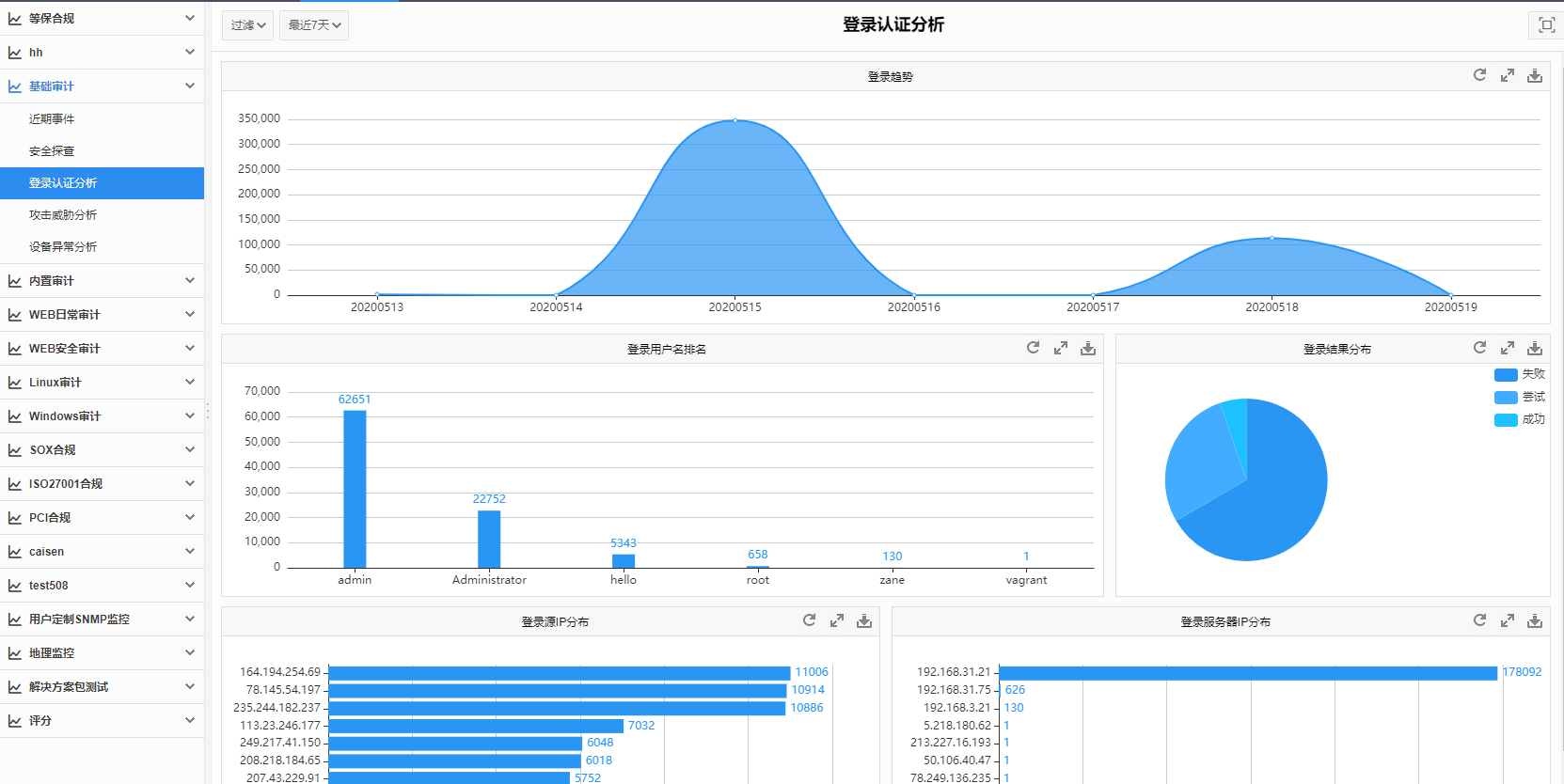Screen dimensions: 1564x784
Task: Expand the Linux审计 sidebar section
Action: [102, 383]
